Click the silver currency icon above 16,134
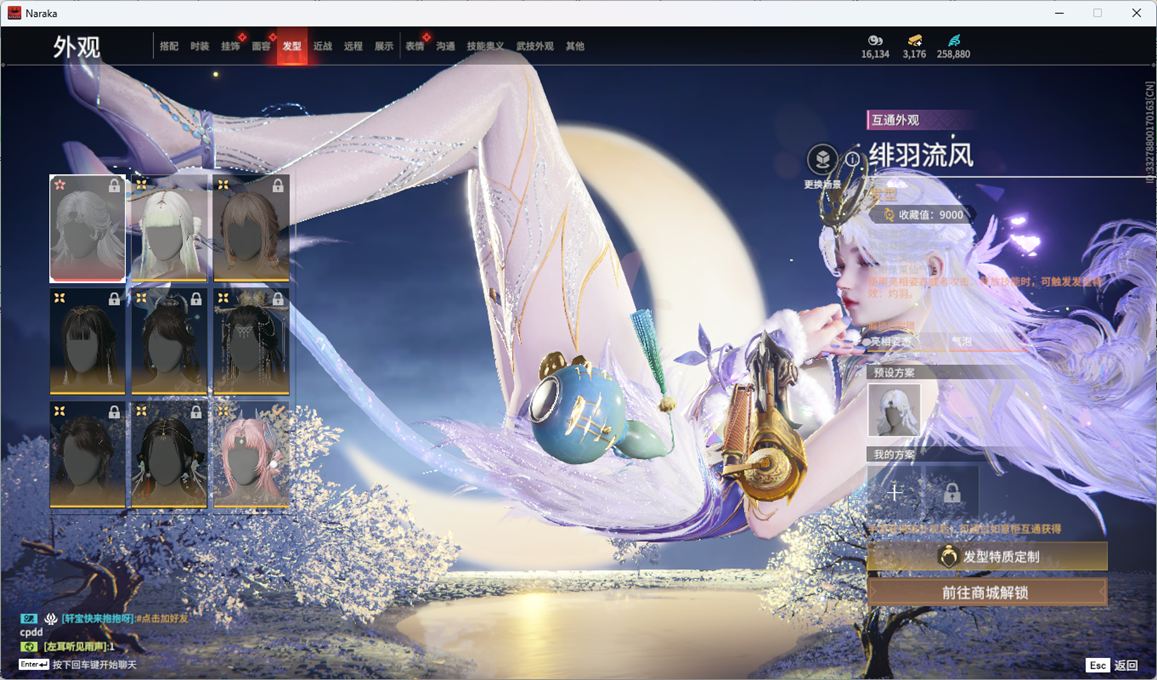 [875, 40]
